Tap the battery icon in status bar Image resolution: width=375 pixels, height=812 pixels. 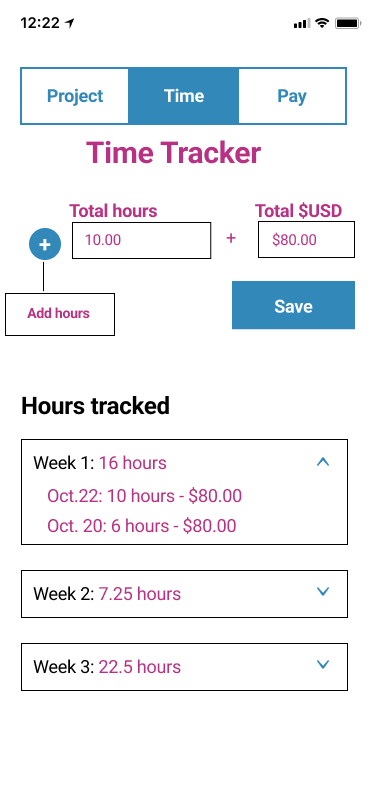348,23
